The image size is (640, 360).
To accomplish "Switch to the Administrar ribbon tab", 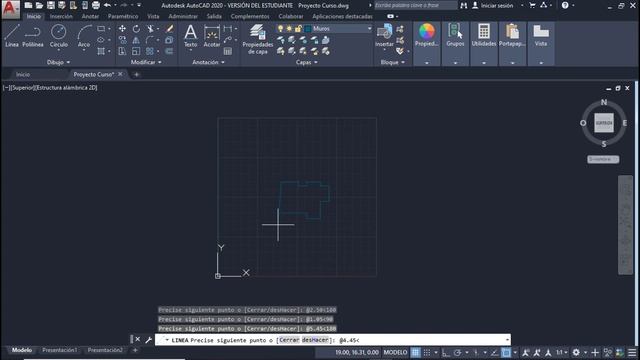I will click(183, 16).
